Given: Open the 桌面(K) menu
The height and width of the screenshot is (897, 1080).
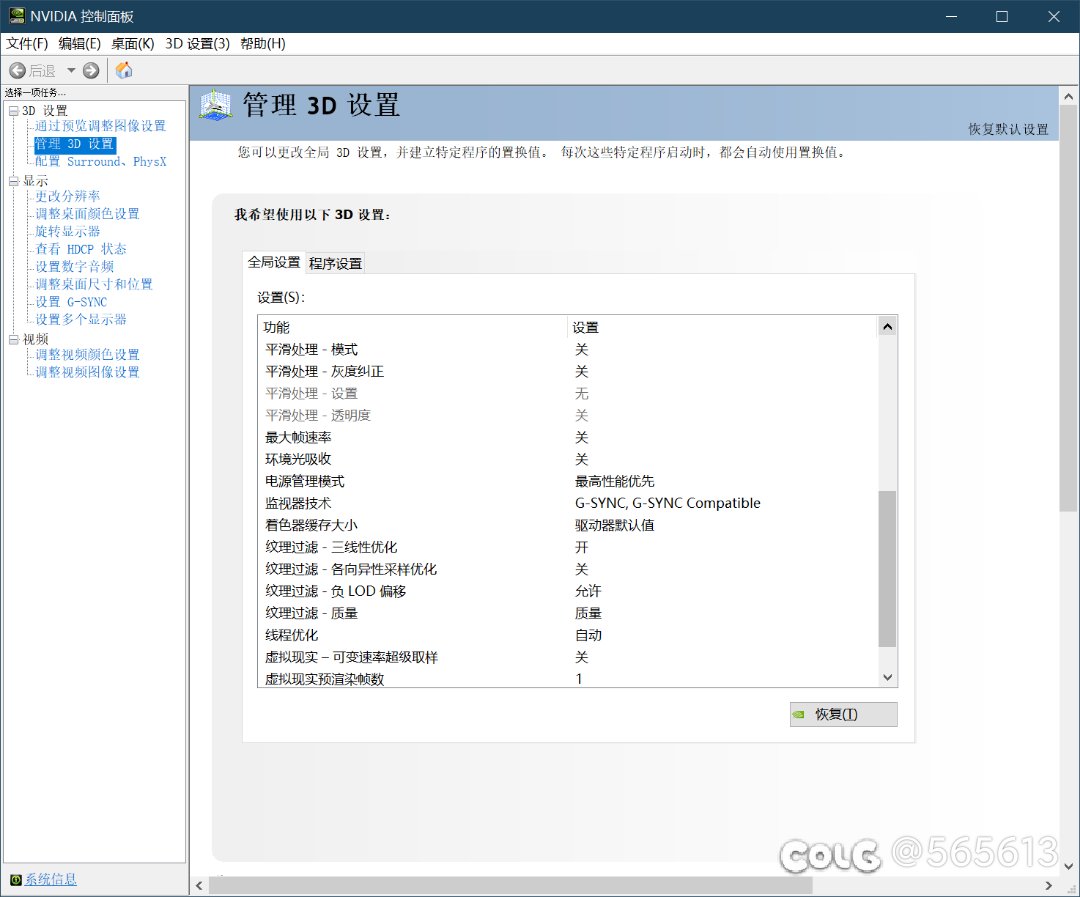Looking at the screenshot, I should tap(133, 43).
